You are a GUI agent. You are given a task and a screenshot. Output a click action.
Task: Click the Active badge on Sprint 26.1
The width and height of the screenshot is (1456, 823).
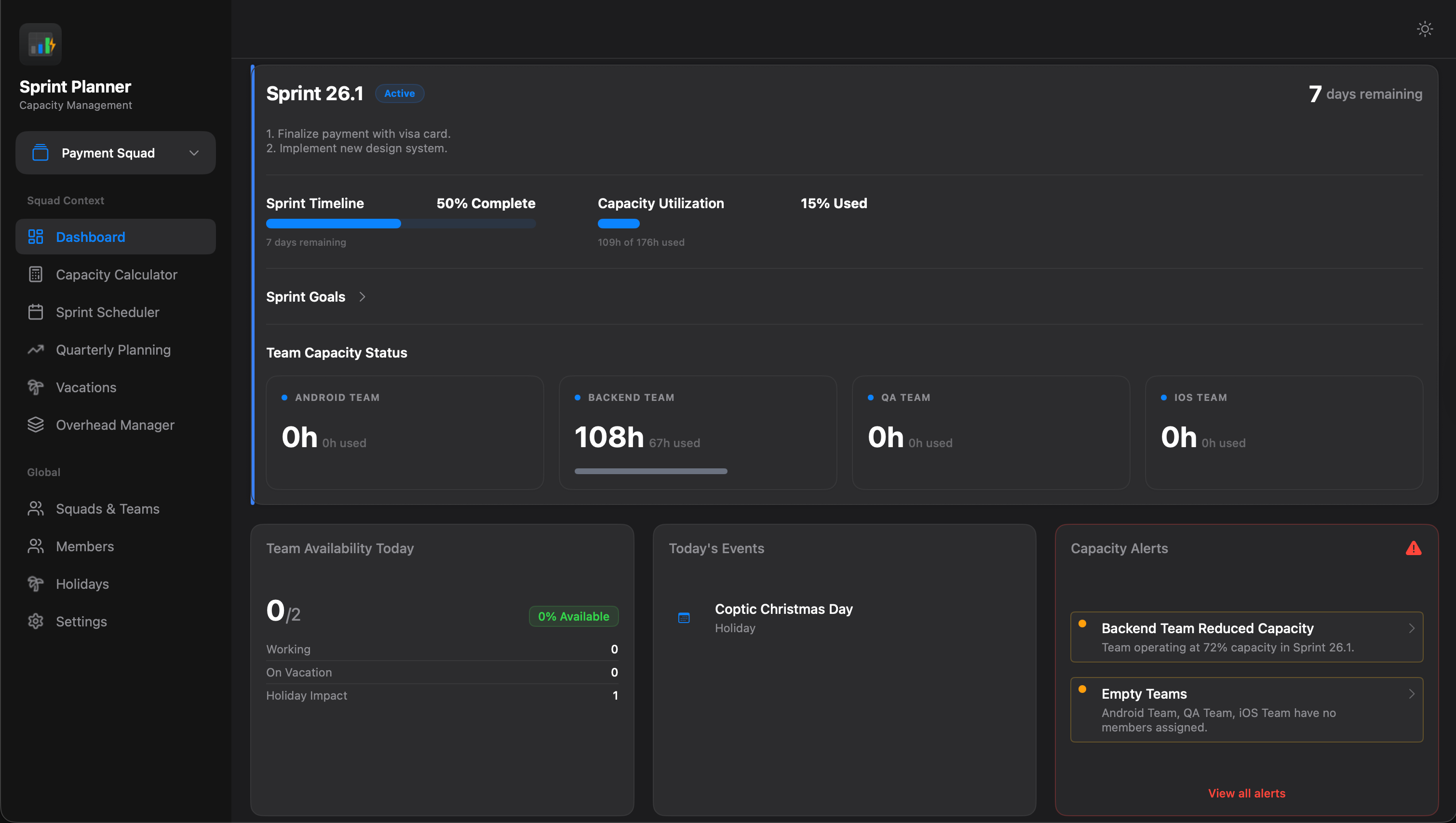pos(399,93)
